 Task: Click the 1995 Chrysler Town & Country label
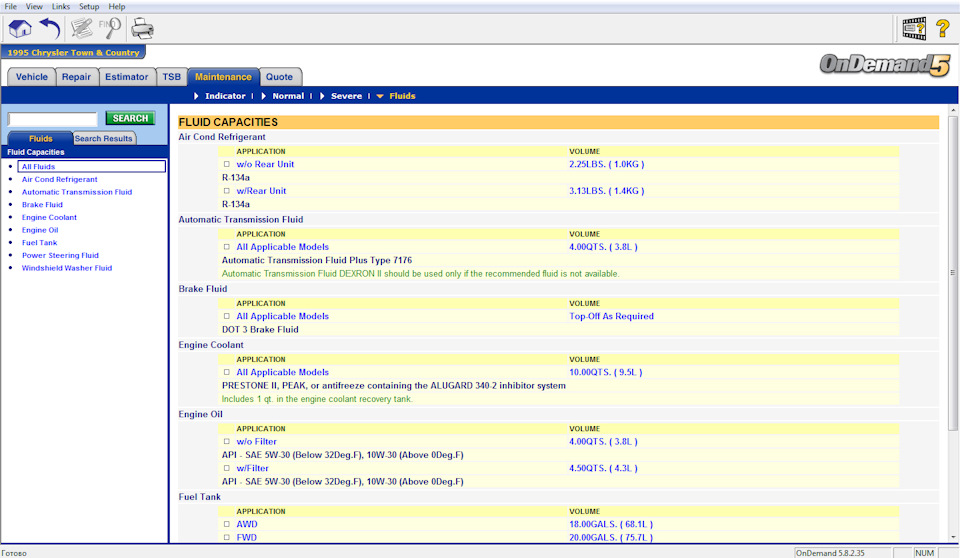(x=73, y=53)
